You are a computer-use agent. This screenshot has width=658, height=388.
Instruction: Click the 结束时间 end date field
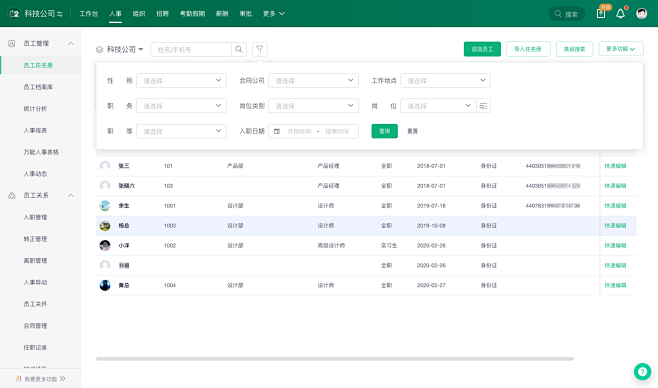tap(337, 131)
